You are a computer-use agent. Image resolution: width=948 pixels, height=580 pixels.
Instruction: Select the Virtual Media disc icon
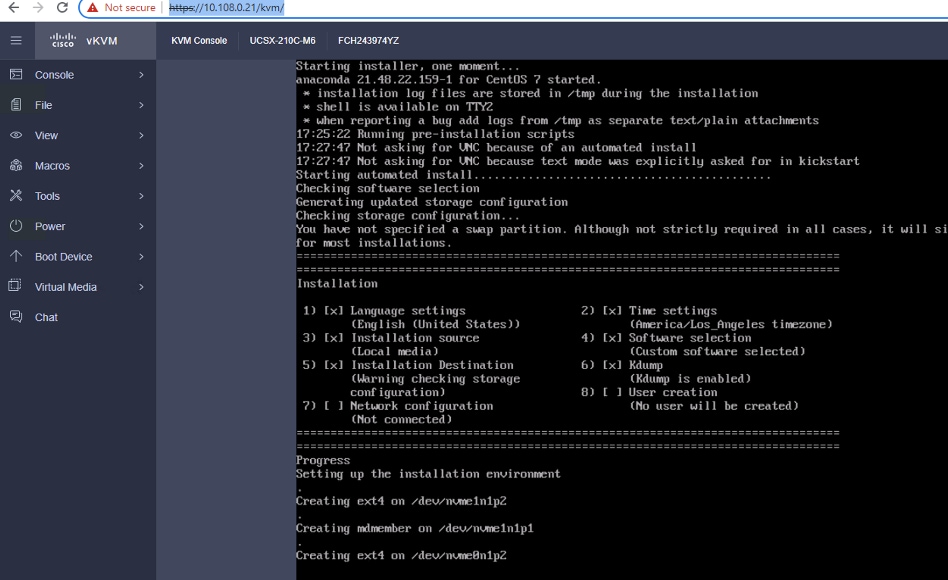(18, 287)
